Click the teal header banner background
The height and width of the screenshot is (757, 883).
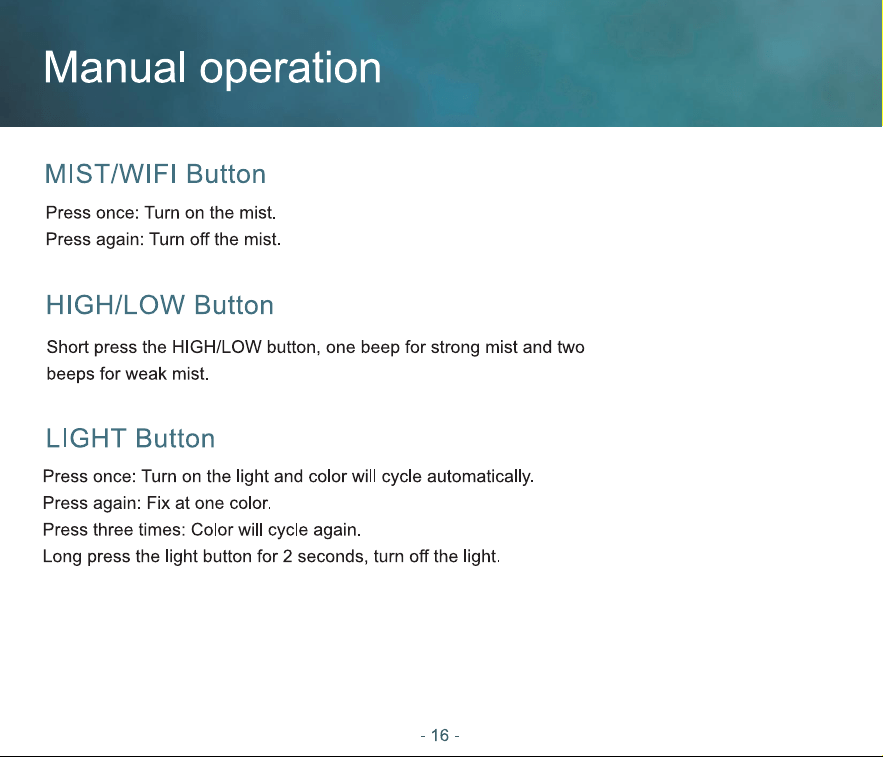click(x=619, y=63)
